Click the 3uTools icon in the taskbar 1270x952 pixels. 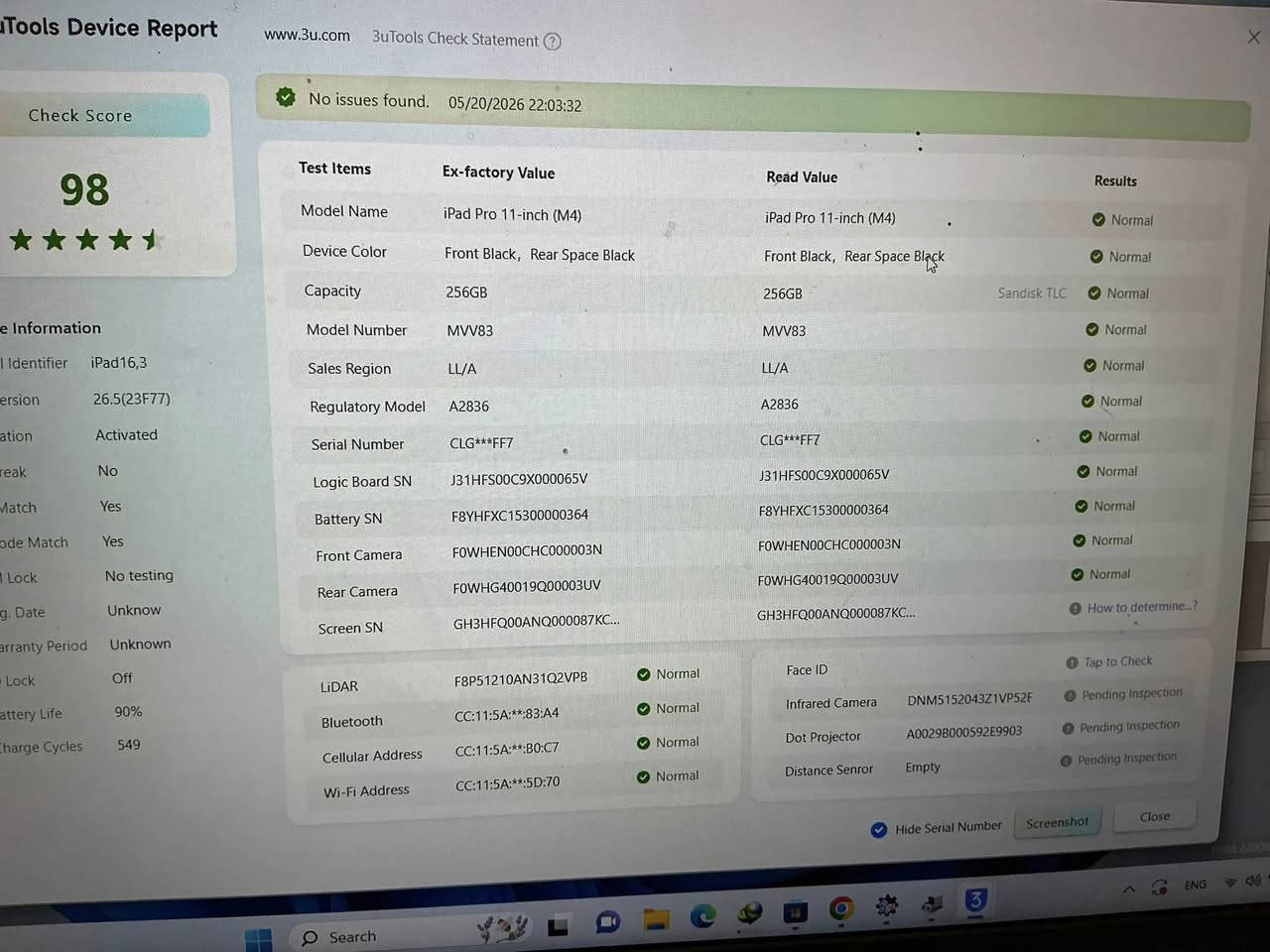pyautogui.click(x=975, y=900)
